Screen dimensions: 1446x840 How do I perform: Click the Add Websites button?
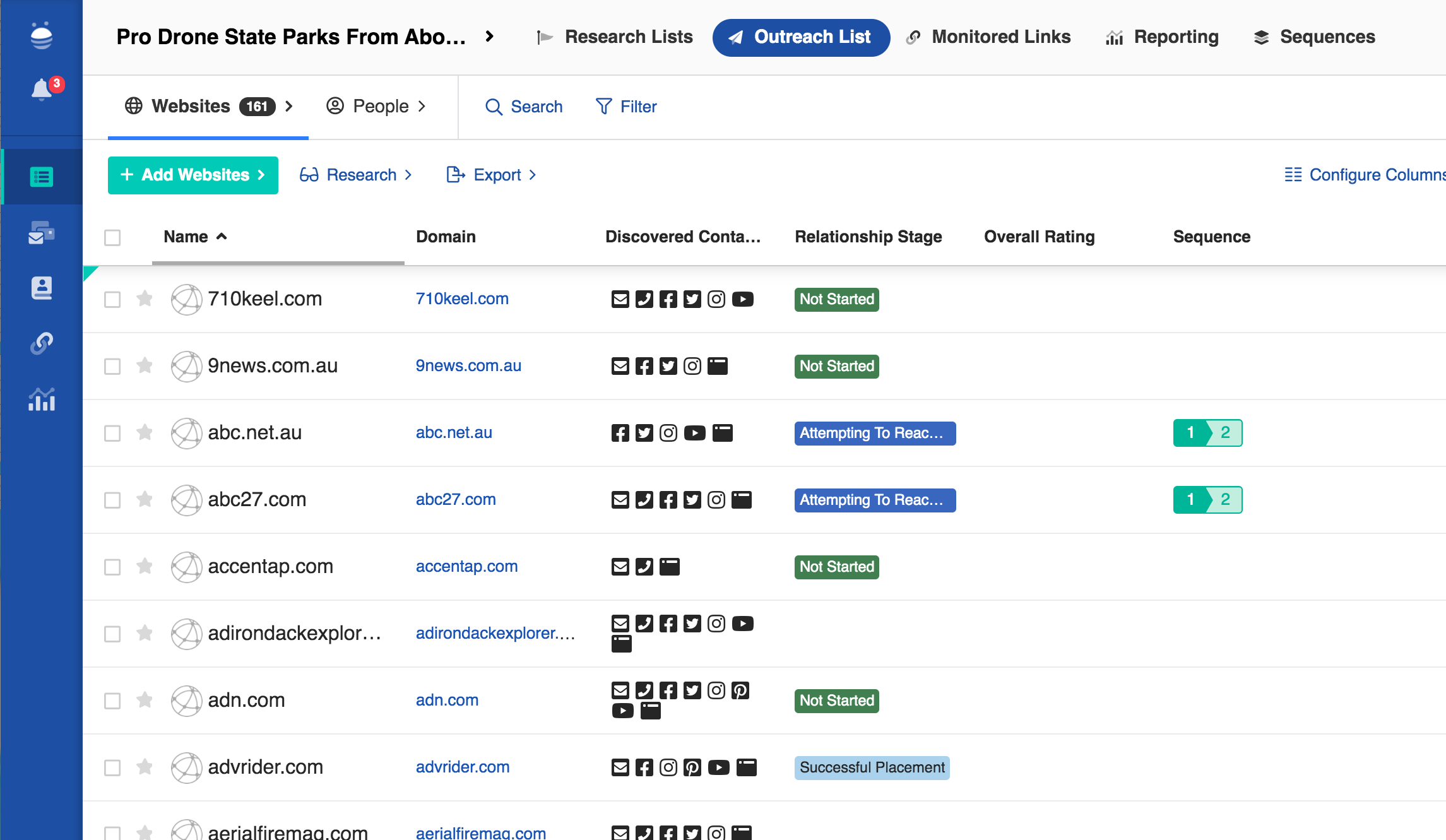pyautogui.click(x=193, y=175)
